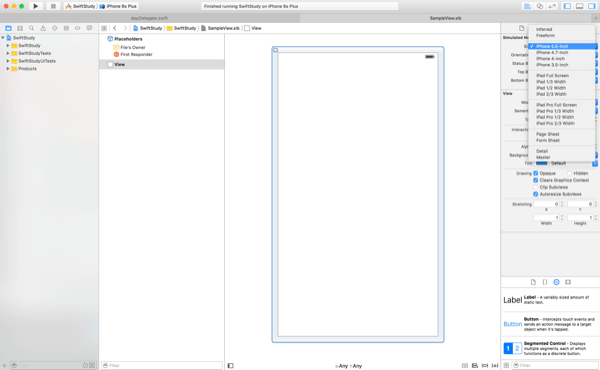Toggle the Opaque checkbox
Screen dimensions: 600x370
point(536,173)
